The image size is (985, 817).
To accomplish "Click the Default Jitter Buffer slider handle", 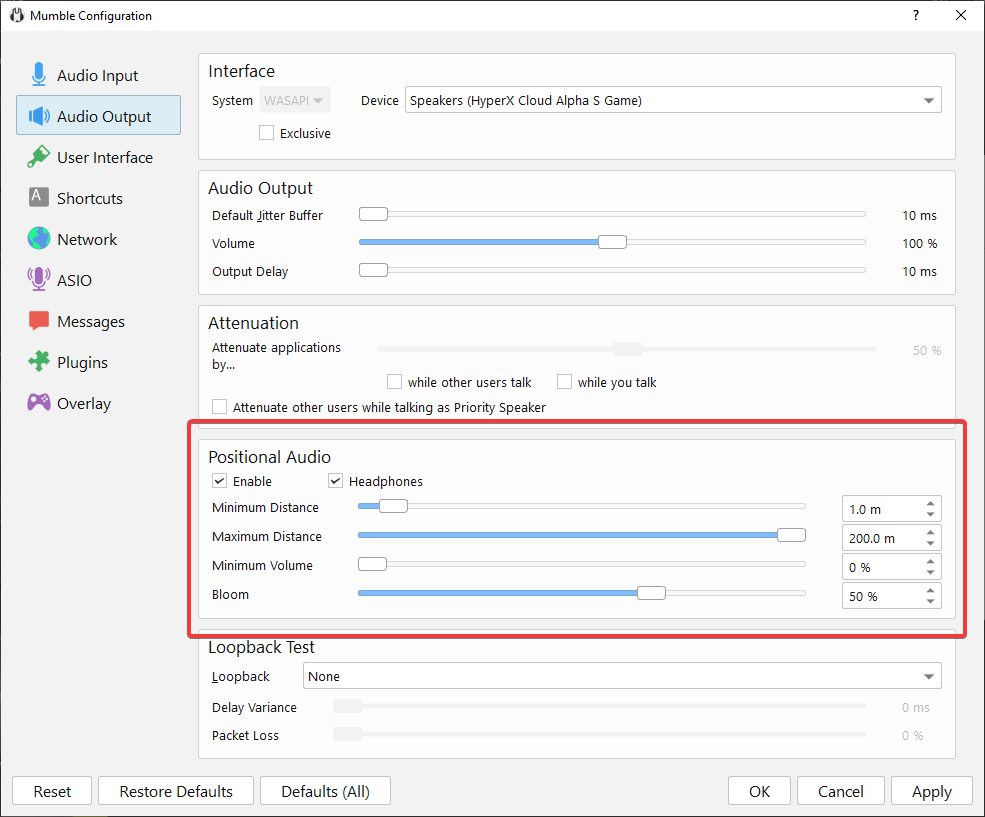I will pos(373,214).
